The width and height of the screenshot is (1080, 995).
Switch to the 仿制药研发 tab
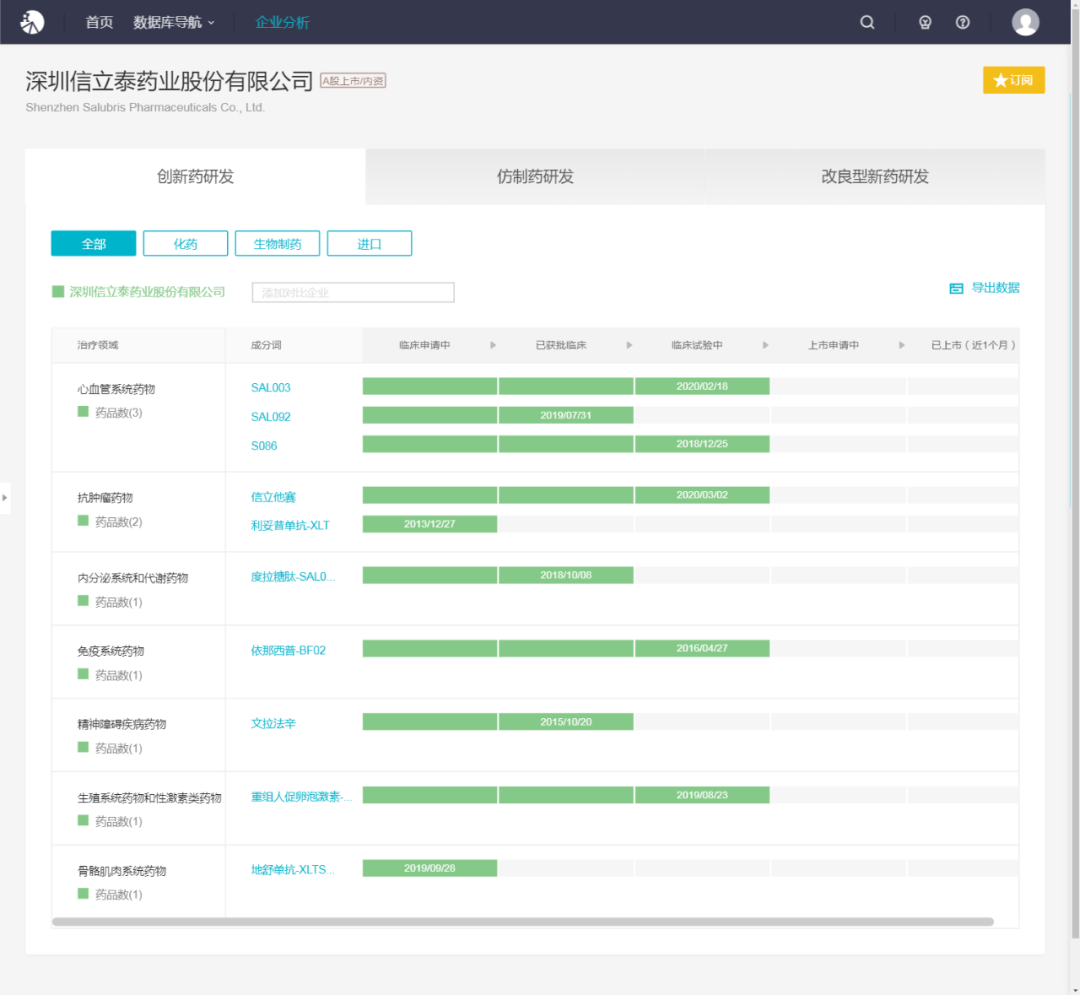[x=535, y=176]
